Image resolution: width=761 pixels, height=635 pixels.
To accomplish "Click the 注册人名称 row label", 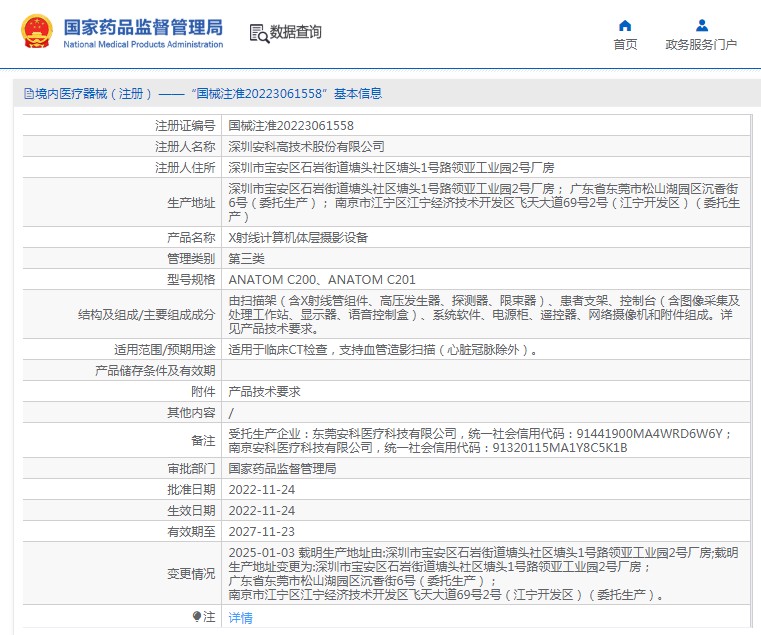I will tap(185, 147).
